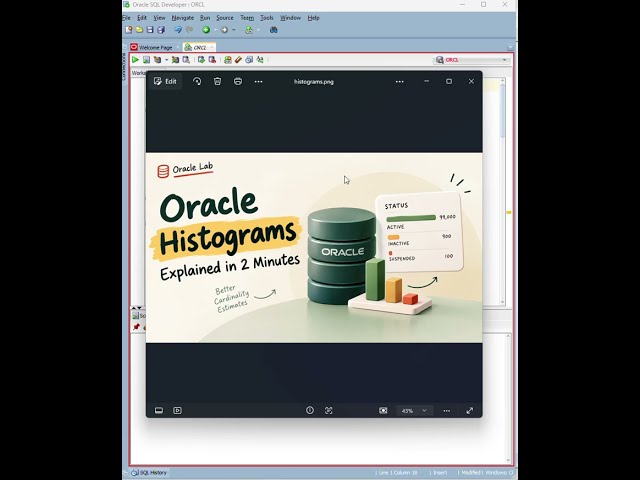Click the green Back navigation button
640x480 pixels.
click(x=206, y=30)
